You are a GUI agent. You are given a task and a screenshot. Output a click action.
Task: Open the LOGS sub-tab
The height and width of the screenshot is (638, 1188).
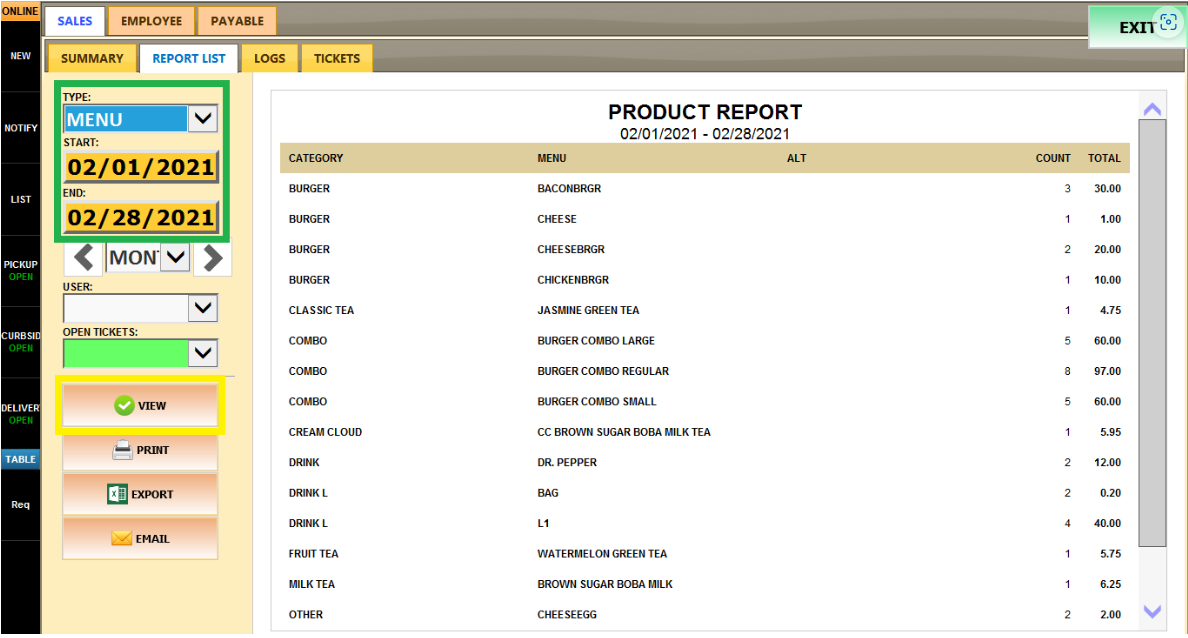click(x=269, y=59)
